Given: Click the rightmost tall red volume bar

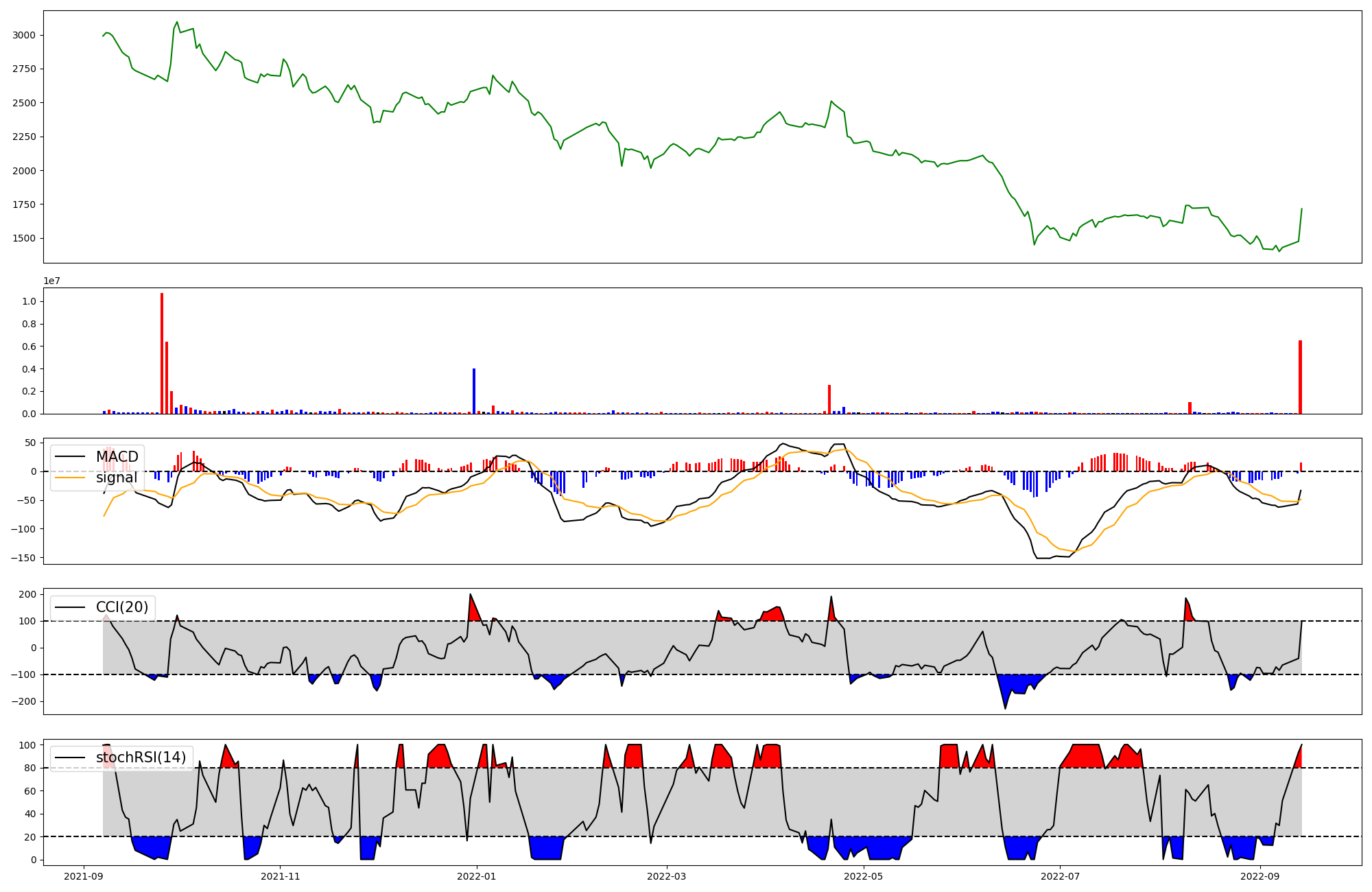Looking at the screenshot, I should pos(1300,377).
